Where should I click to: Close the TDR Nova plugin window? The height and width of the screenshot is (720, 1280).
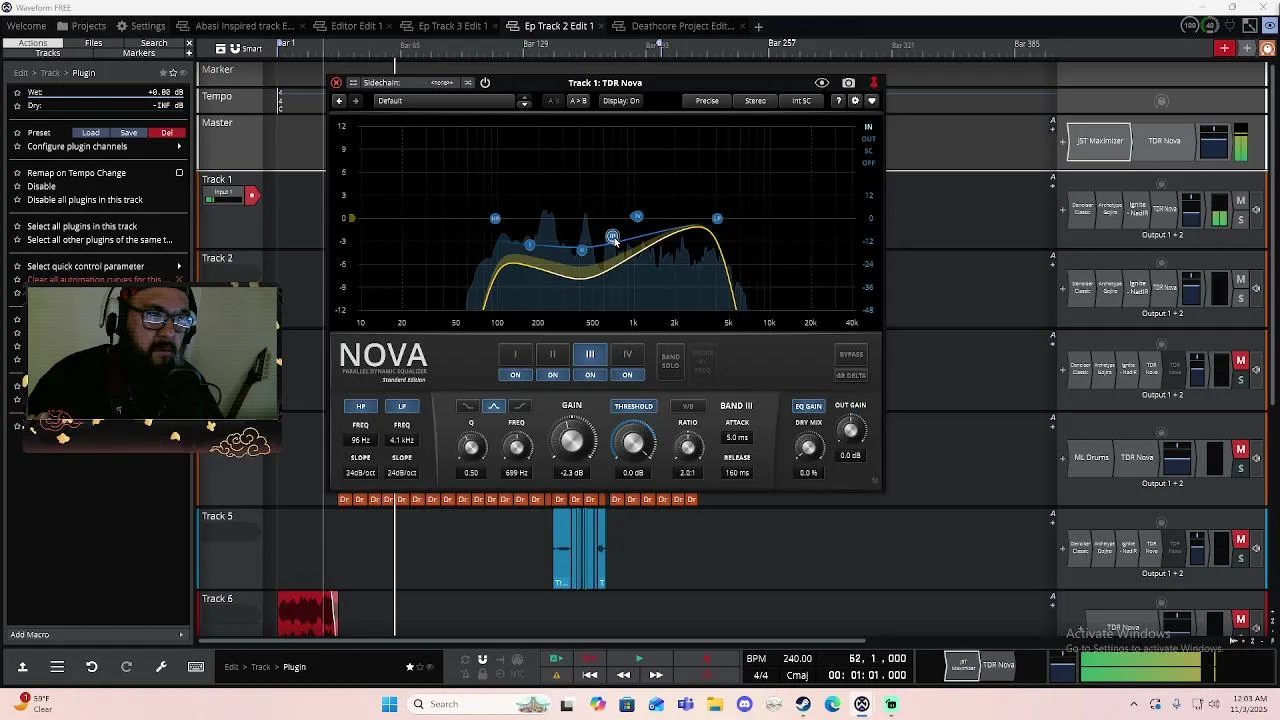point(336,83)
